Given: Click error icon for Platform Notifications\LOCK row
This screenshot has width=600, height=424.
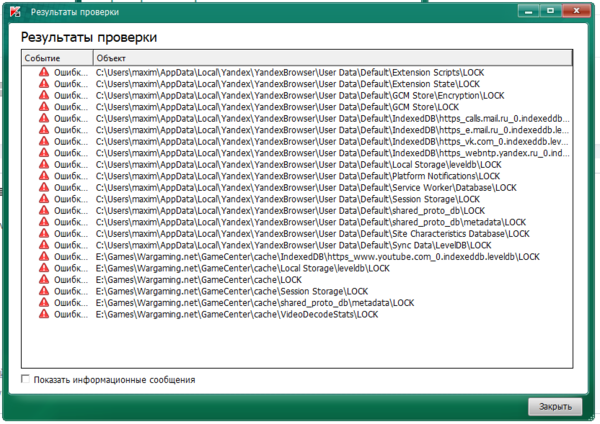Looking at the screenshot, I should [x=44, y=176].
